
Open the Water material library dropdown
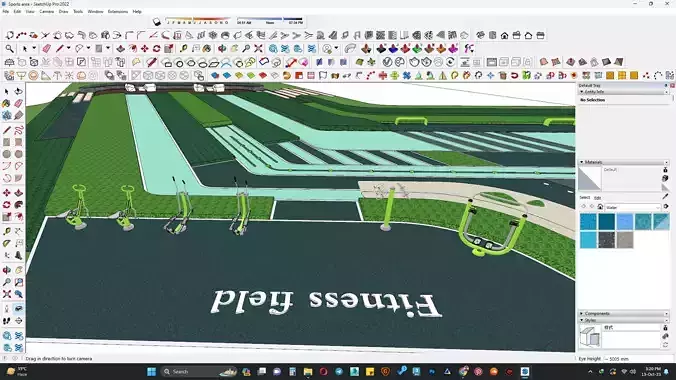pyautogui.click(x=633, y=207)
